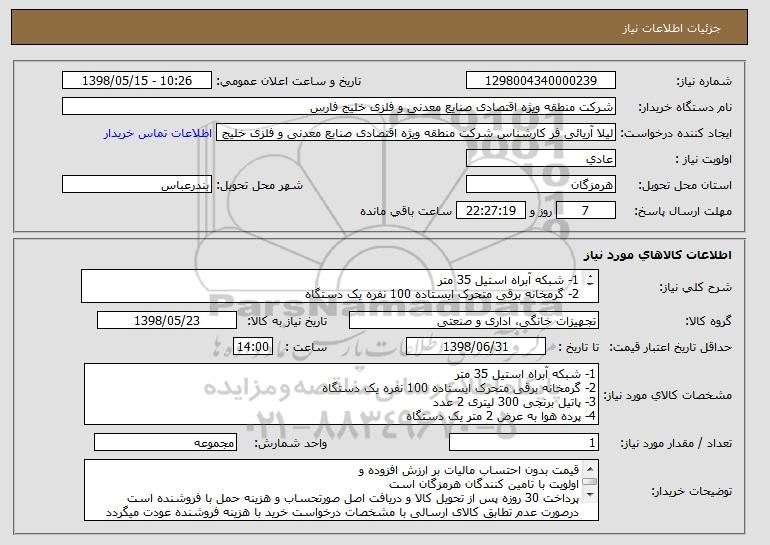Click down arrow of توضیحات خریدار scrollbar
The image size is (770, 545).
click(590, 494)
